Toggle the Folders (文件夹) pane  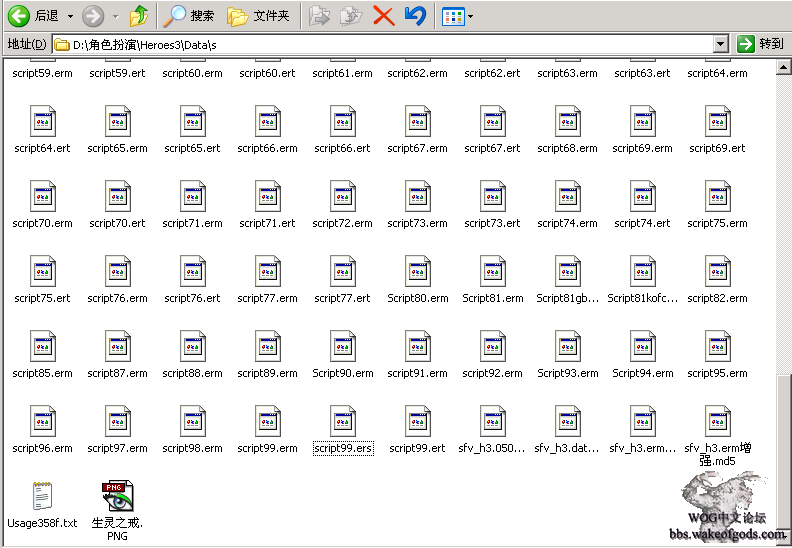click(258, 16)
